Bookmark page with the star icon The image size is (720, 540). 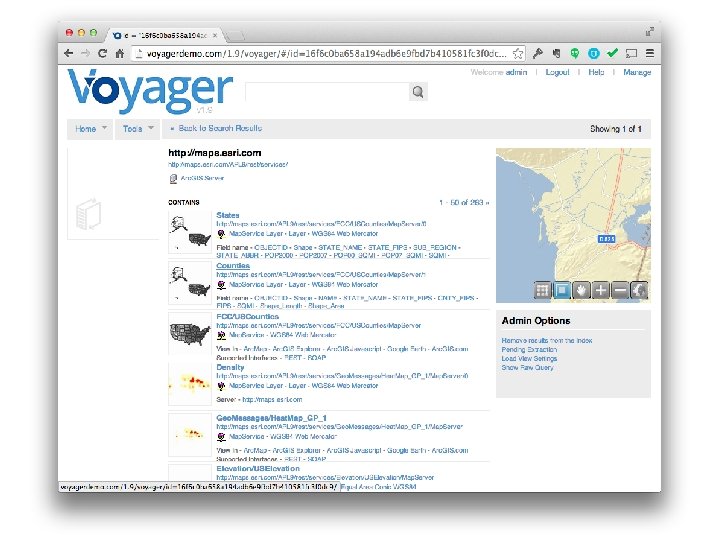tap(518, 53)
